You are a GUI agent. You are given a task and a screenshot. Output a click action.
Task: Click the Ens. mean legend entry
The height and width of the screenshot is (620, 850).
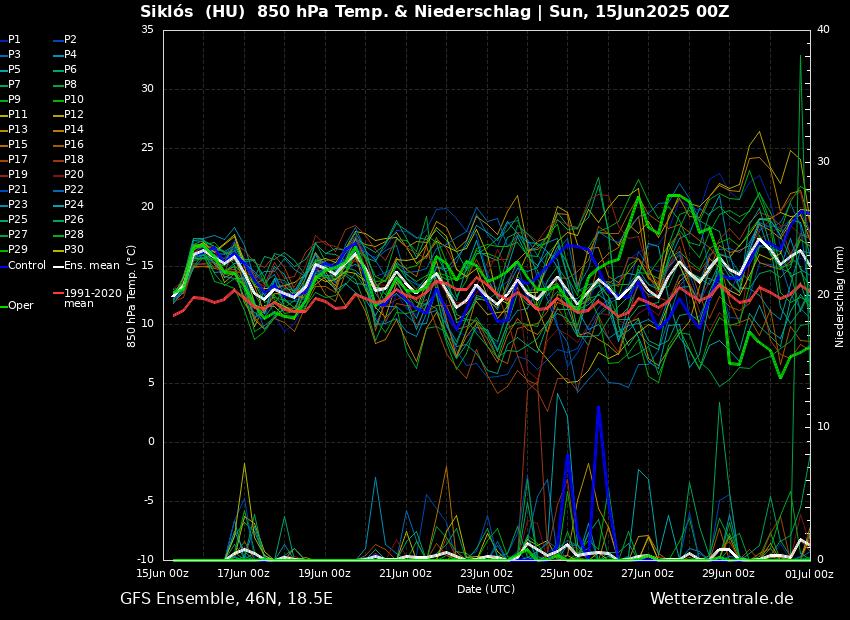click(x=91, y=266)
